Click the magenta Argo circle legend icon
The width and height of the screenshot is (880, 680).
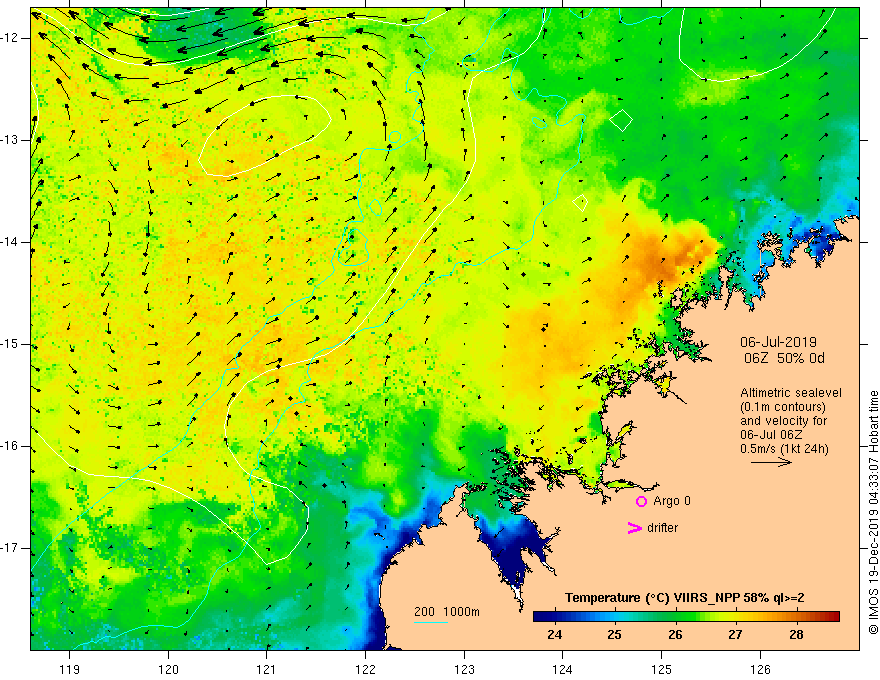point(641,502)
